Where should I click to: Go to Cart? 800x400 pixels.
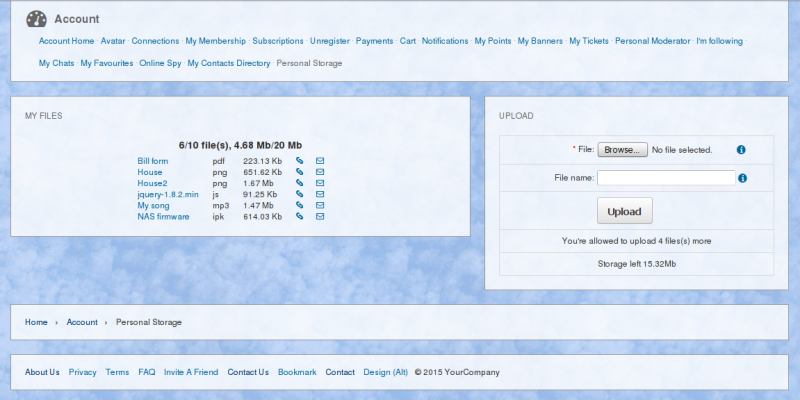tap(408, 41)
